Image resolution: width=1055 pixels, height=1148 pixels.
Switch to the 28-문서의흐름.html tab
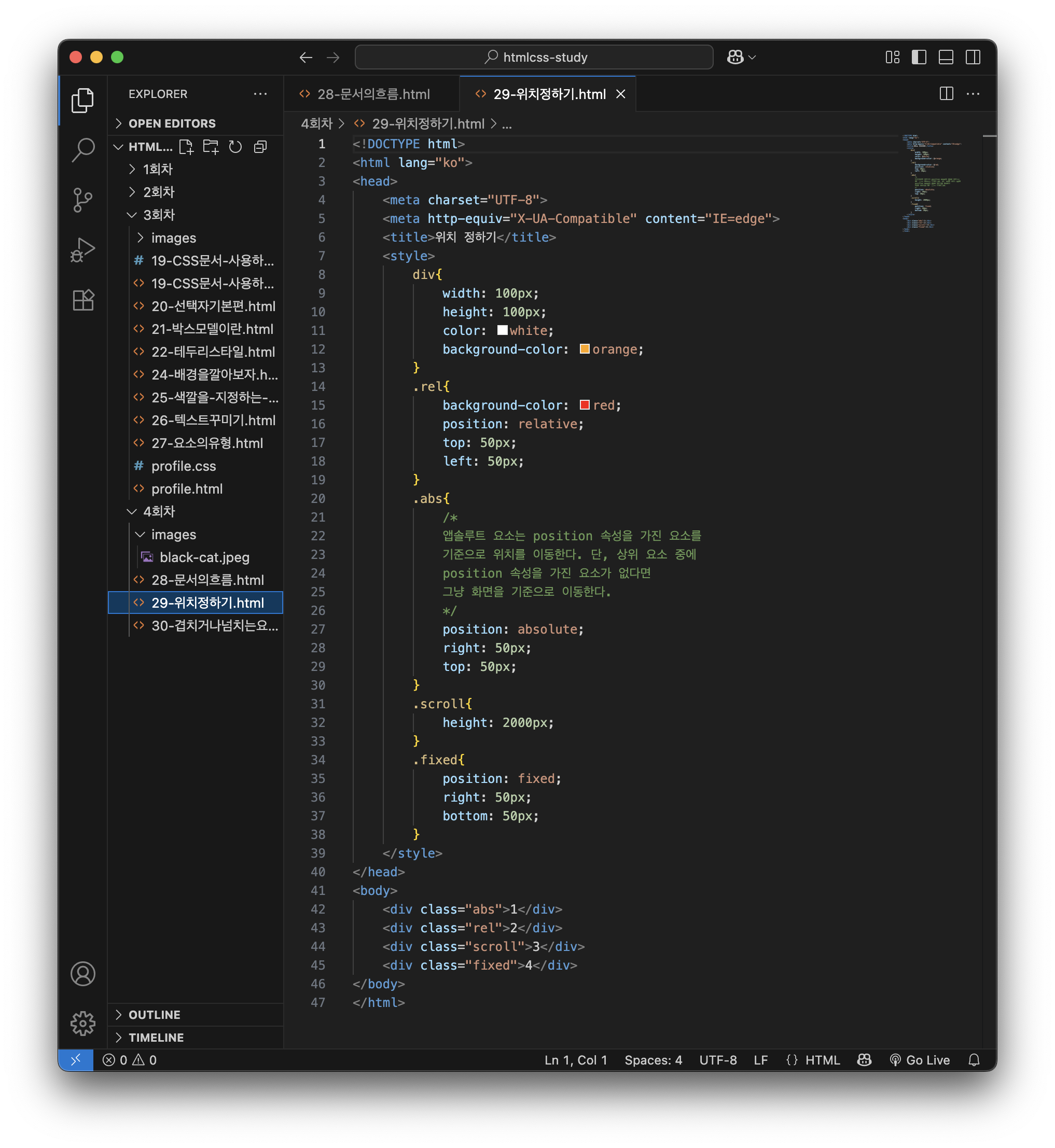click(x=373, y=94)
